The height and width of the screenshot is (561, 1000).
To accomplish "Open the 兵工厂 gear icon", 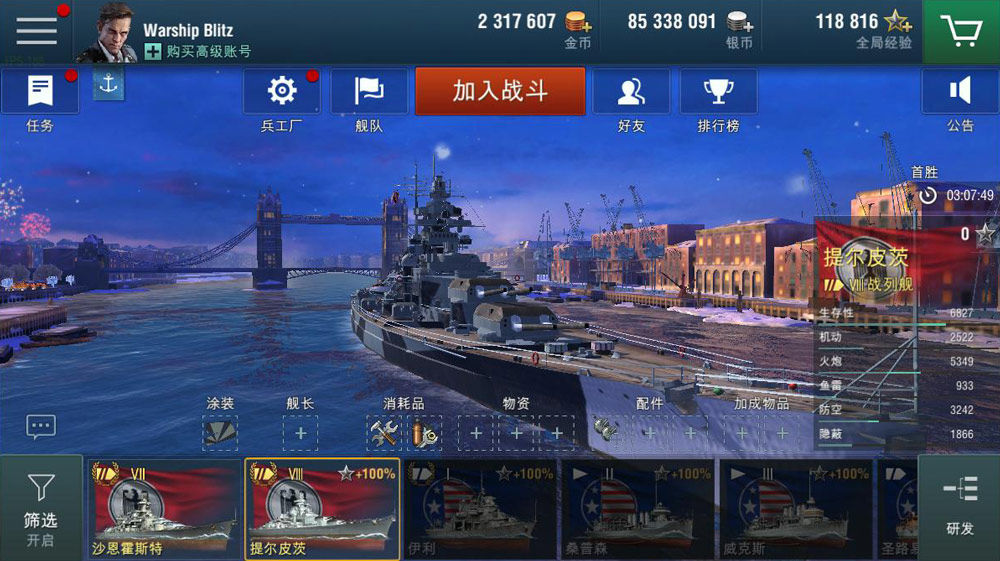I will tap(282, 91).
